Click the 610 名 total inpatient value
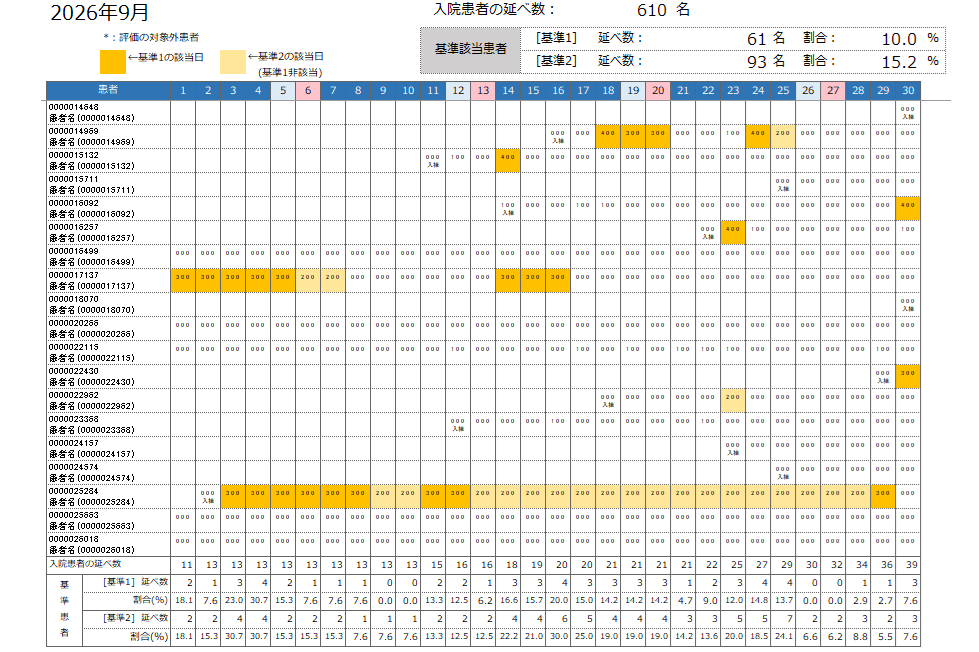Image resolution: width=979 pixels, height=652 pixels. [663, 10]
